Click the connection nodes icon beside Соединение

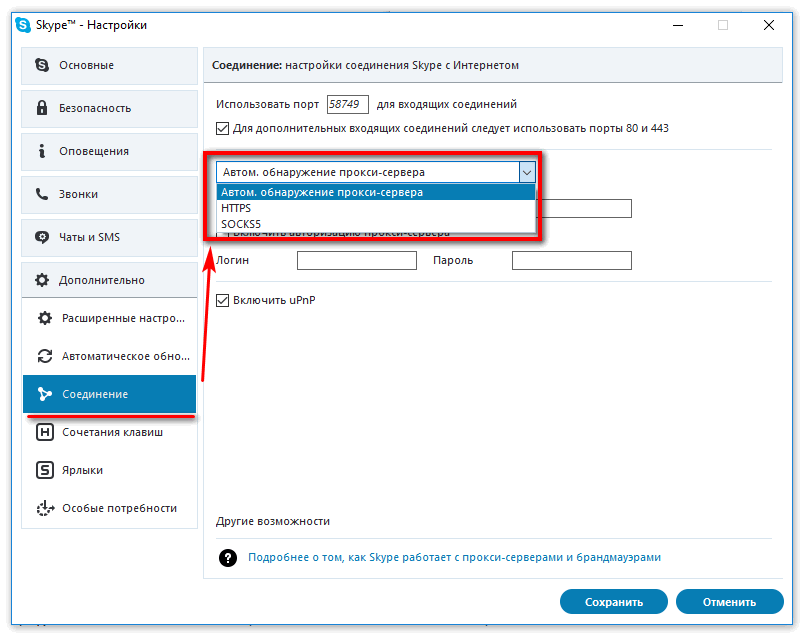45,394
